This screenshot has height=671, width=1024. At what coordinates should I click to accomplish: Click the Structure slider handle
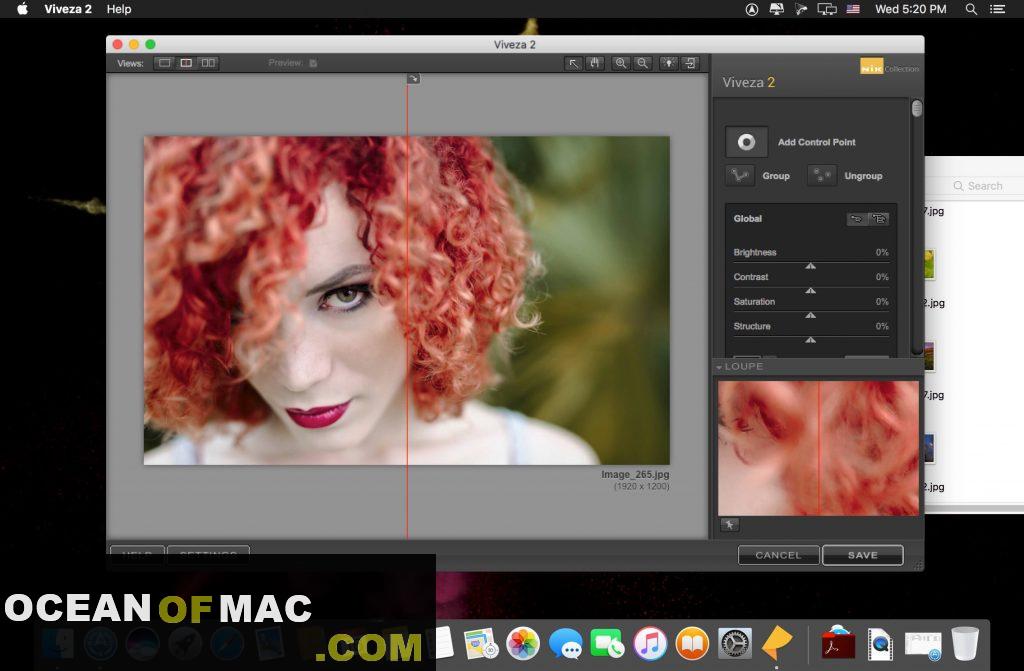click(x=810, y=340)
